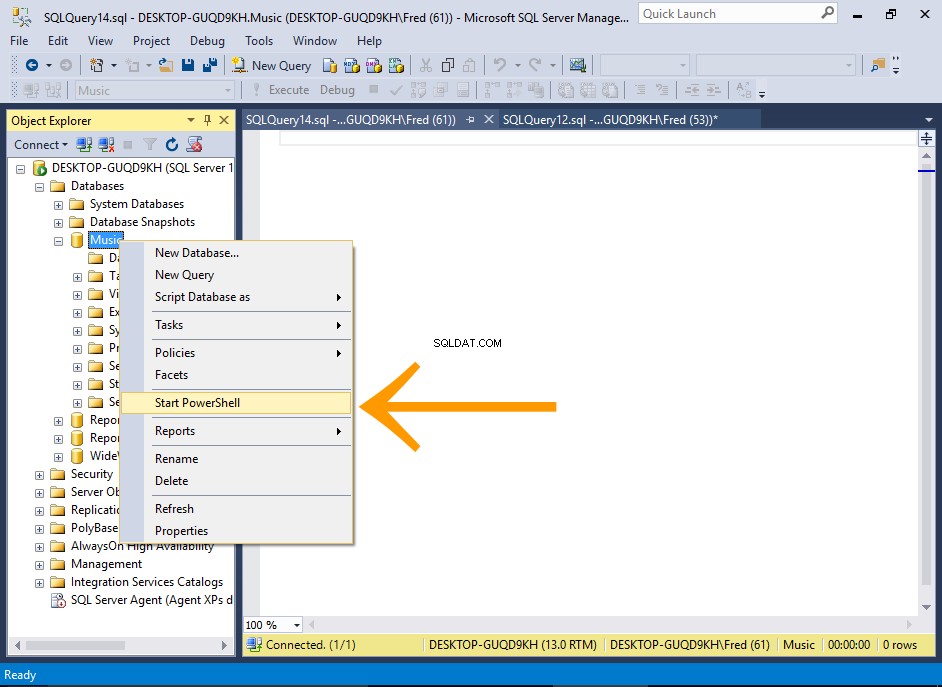Image resolution: width=942 pixels, height=687 pixels.
Task: Collapse the Databases folder node
Action: (40, 187)
